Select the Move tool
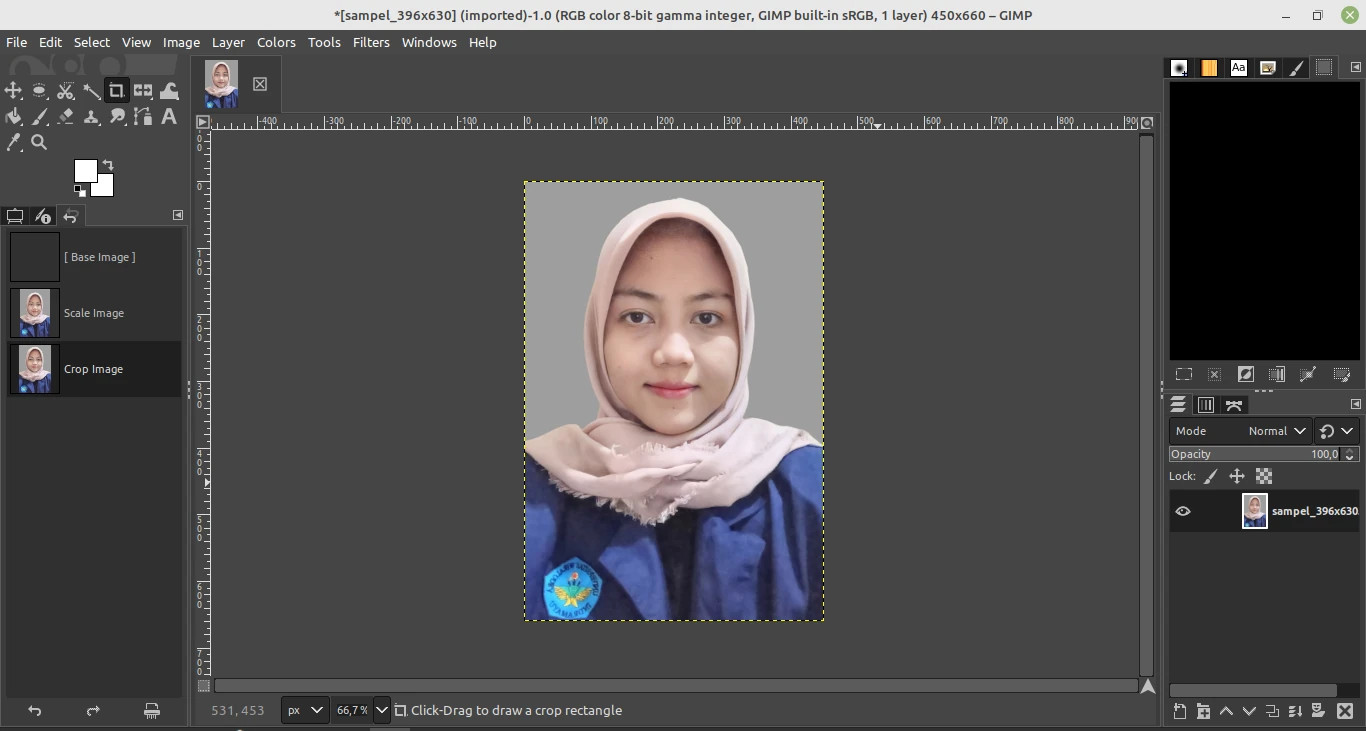 tap(13, 91)
